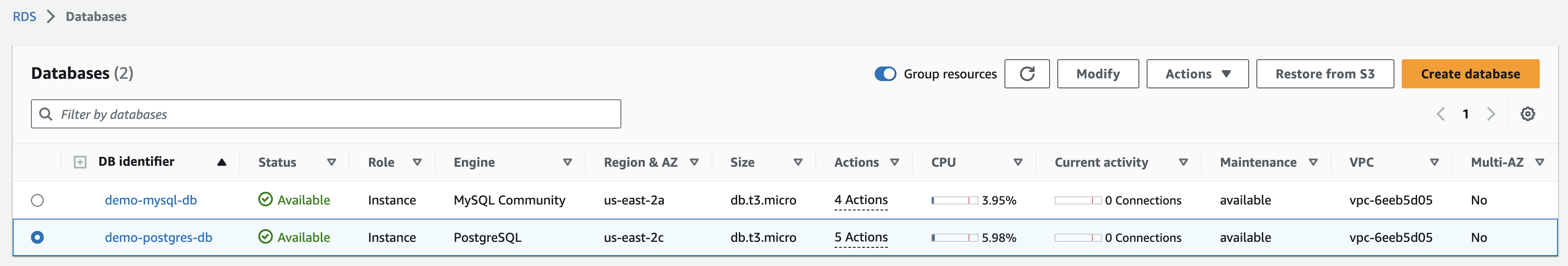The image size is (1568, 266).
Task: Navigate to RDS breadcrumb link
Action: tap(24, 16)
